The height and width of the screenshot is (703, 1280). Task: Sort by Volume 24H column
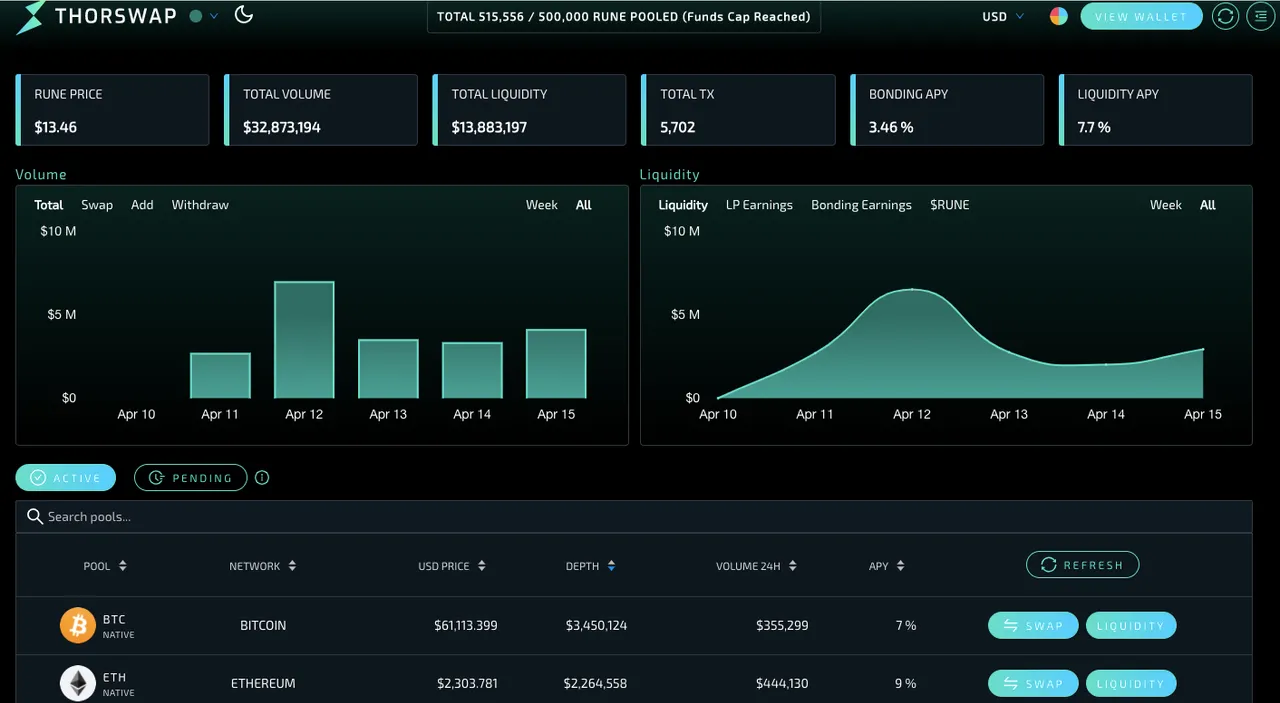[x=756, y=566]
